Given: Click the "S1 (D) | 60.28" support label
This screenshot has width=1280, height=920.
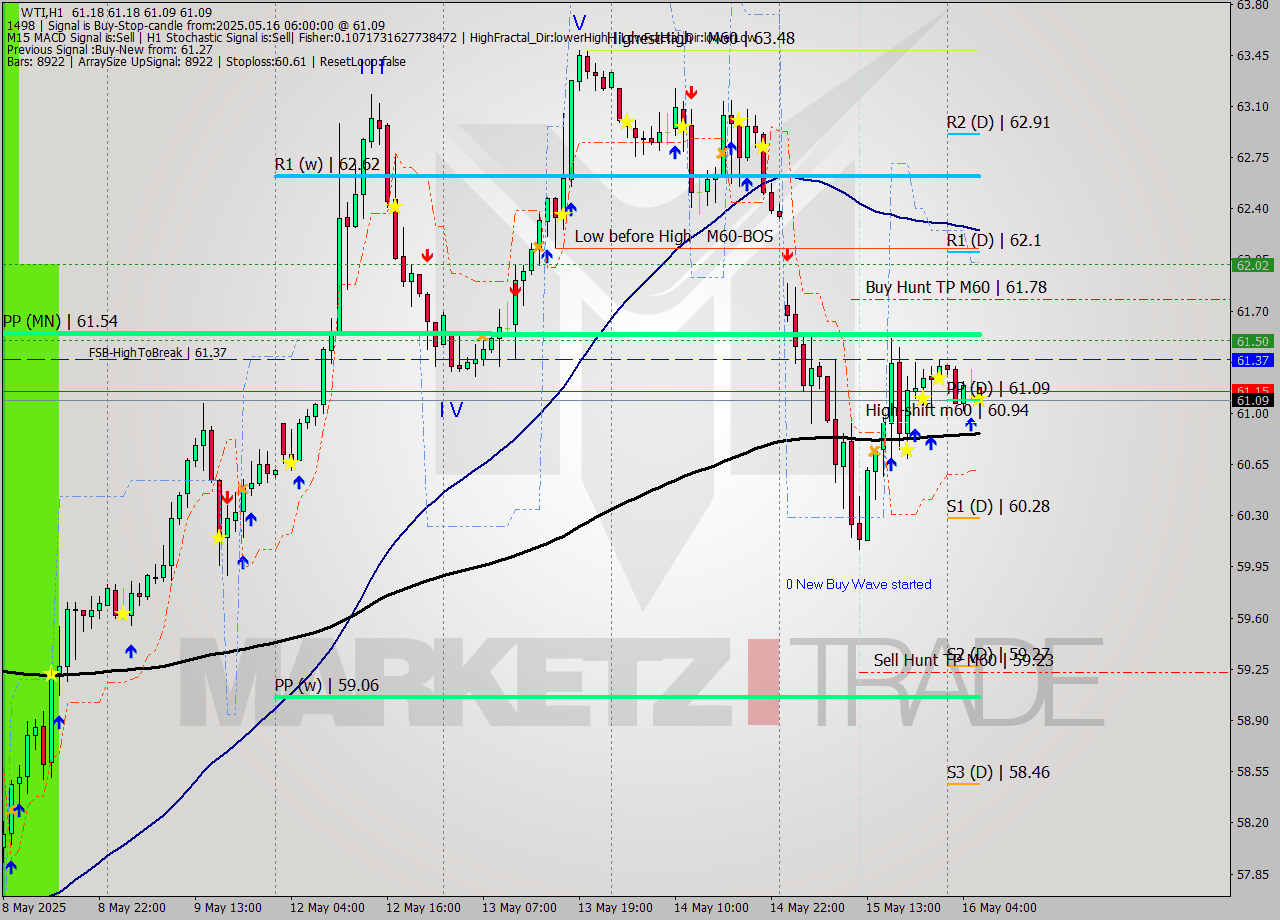Looking at the screenshot, I should tap(998, 507).
